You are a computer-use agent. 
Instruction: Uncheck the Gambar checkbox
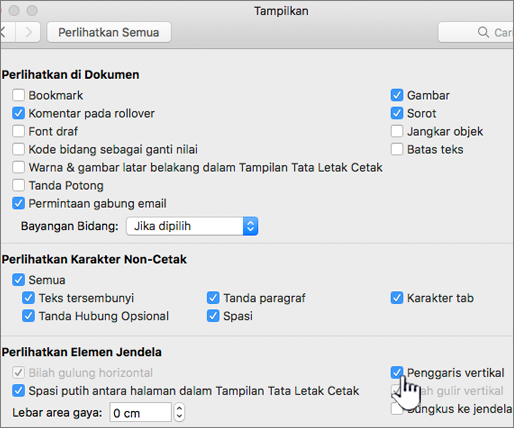pyautogui.click(x=397, y=95)
